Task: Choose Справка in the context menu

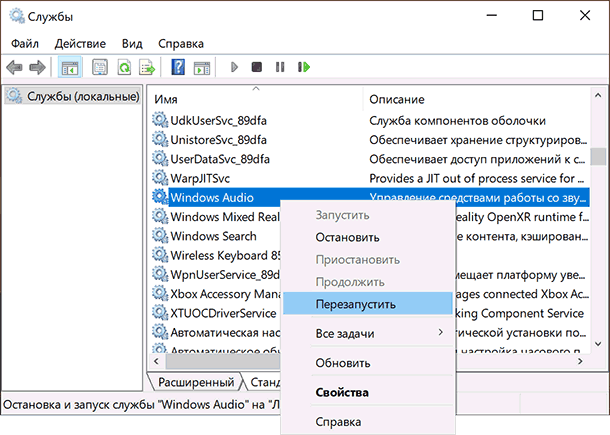Action: pos(367,422)
